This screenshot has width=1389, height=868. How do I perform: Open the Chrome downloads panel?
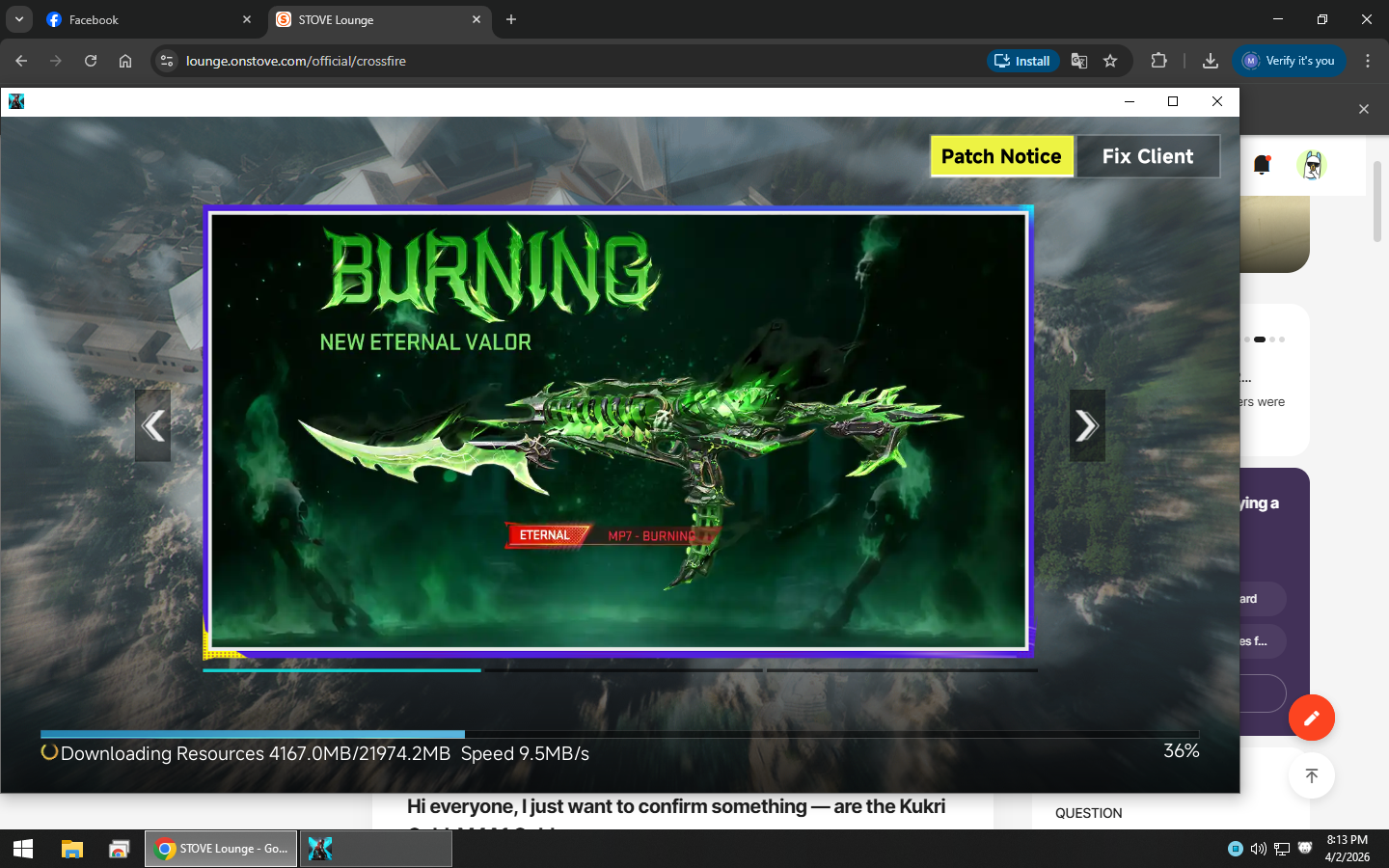coord(1210,61)
